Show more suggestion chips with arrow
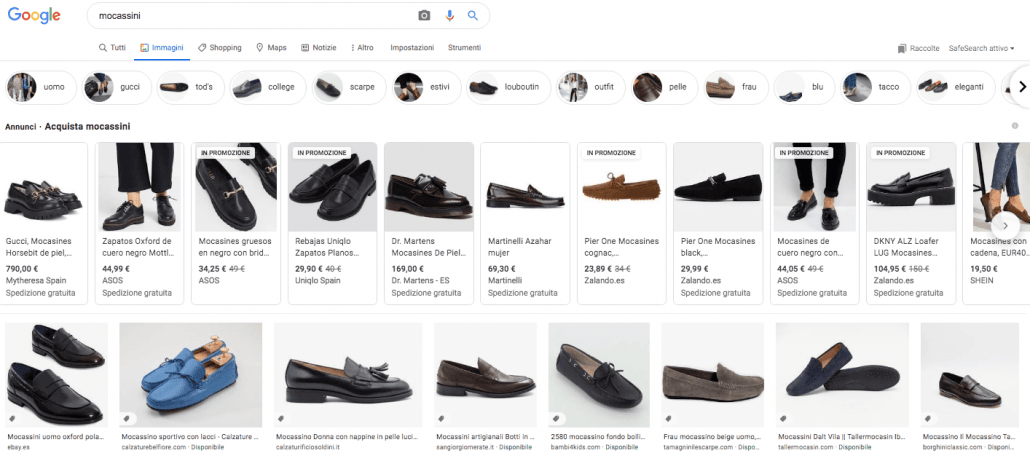The width and height of the screenshot is (1030, 461). (x=1021, y=87)
